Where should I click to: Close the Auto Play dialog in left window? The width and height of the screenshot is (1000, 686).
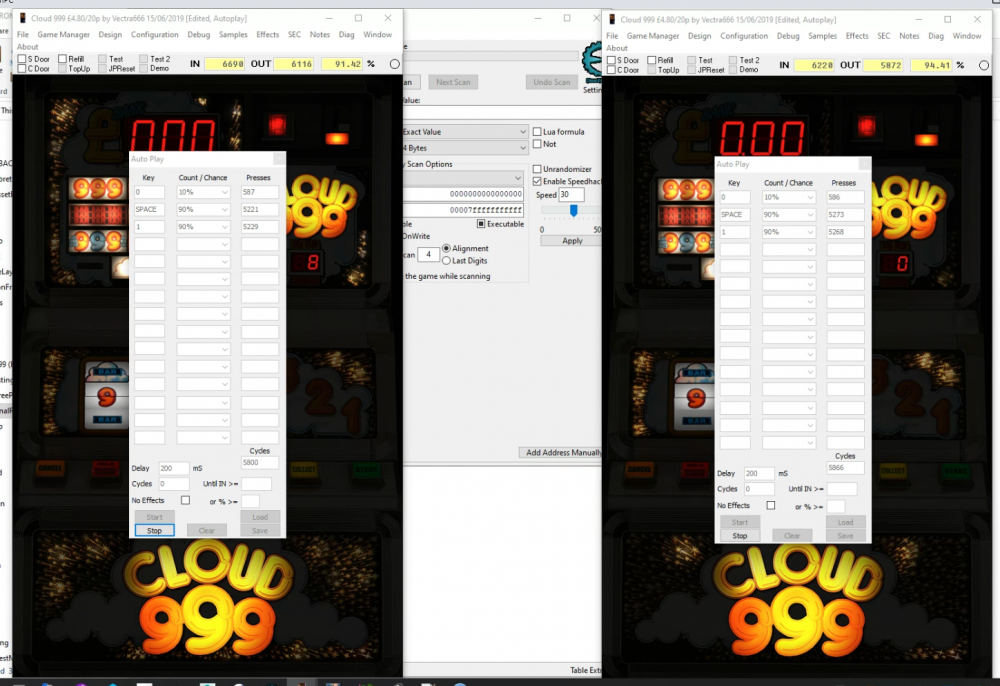click(277, 159)
